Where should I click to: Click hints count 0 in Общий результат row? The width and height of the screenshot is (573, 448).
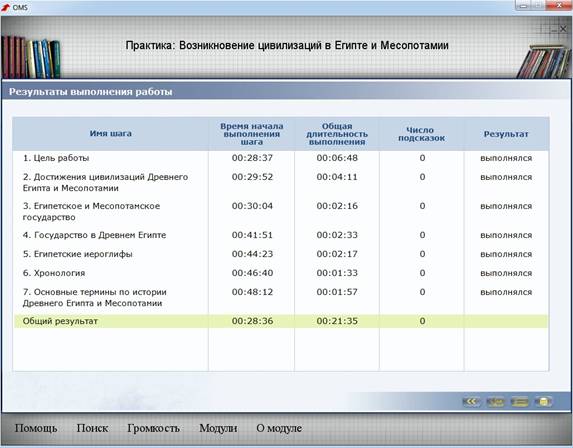pyautogui.click(x=422, y=321)
